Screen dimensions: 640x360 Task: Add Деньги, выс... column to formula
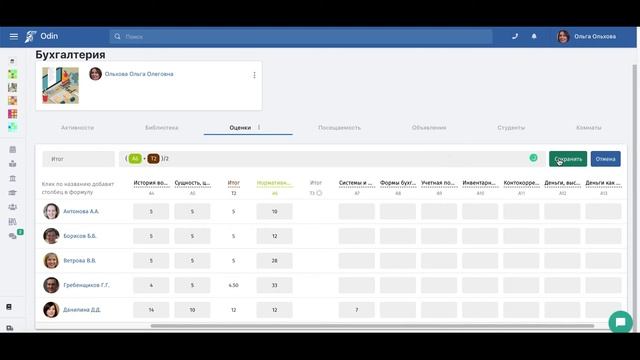[x=562, y=183]
